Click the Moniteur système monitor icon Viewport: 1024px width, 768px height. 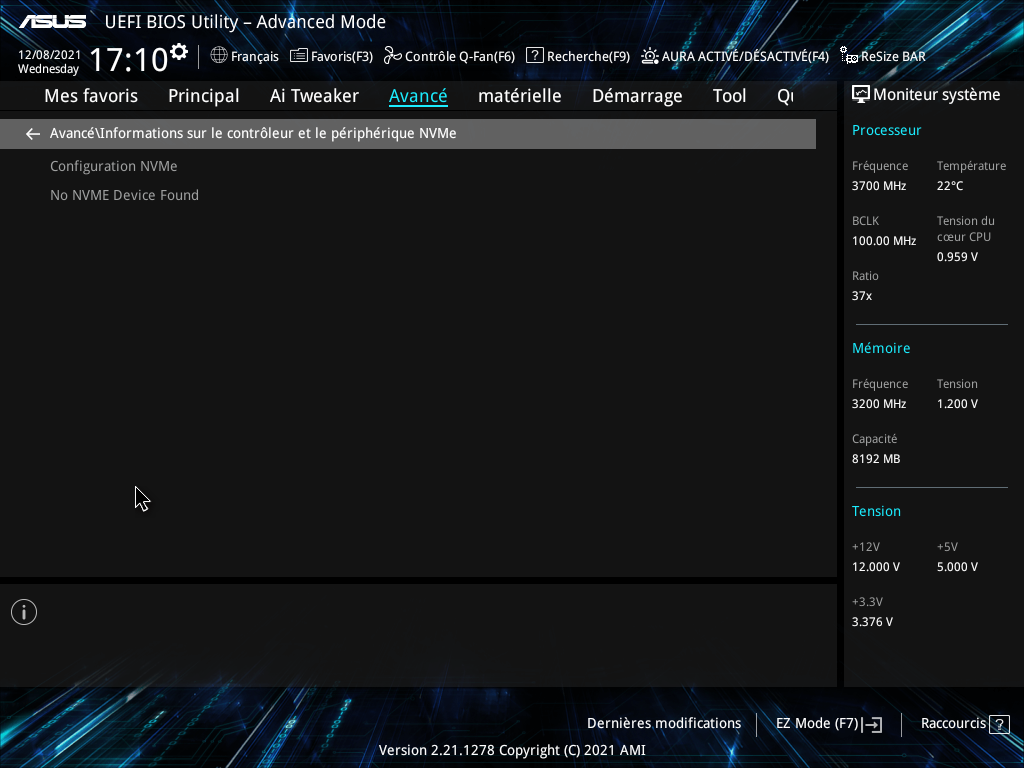tap(861, 95)
